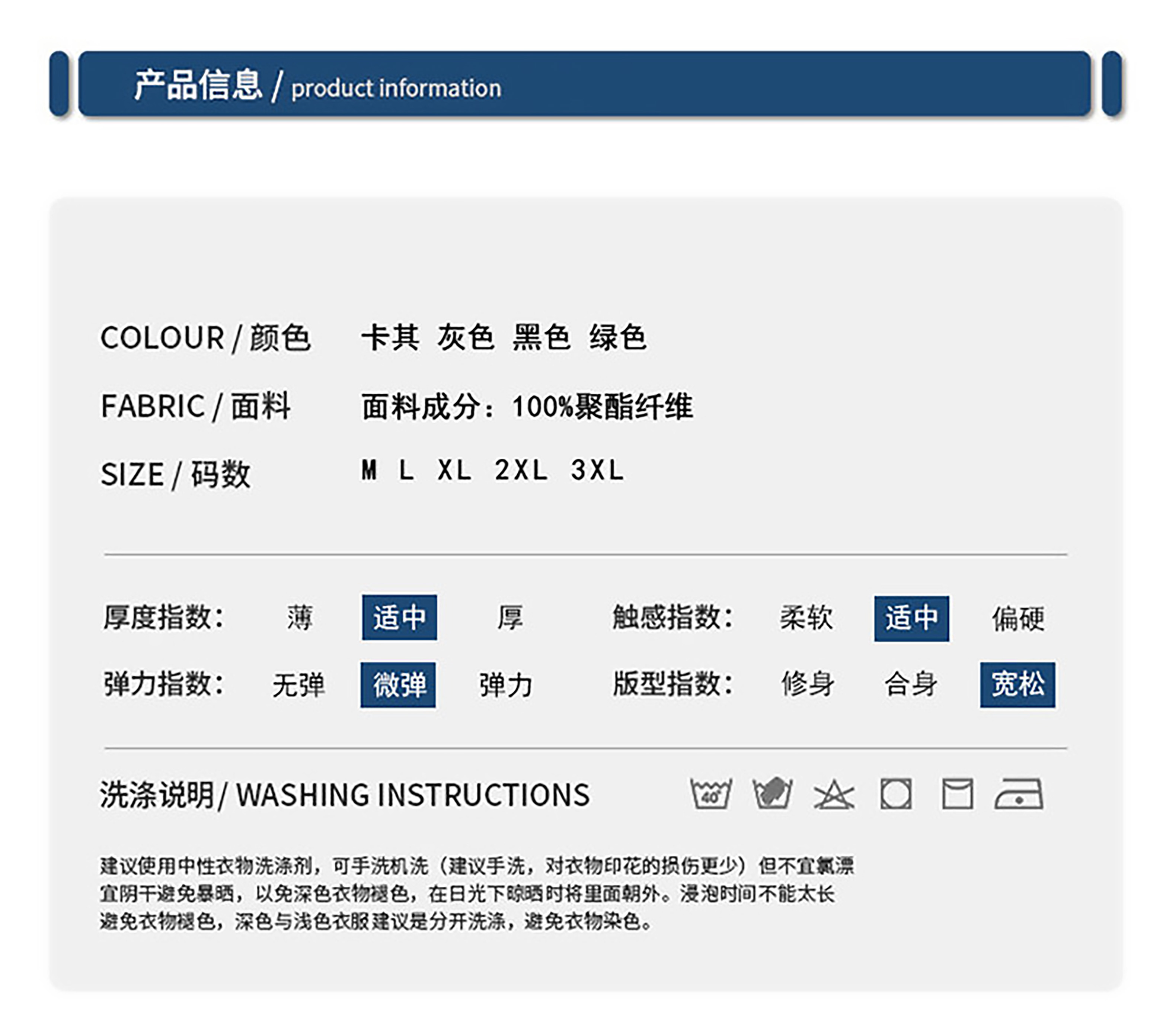Select thickness option 薄
The width and height of the screenshot is (1163, 1036).
[x=300, y=618]
